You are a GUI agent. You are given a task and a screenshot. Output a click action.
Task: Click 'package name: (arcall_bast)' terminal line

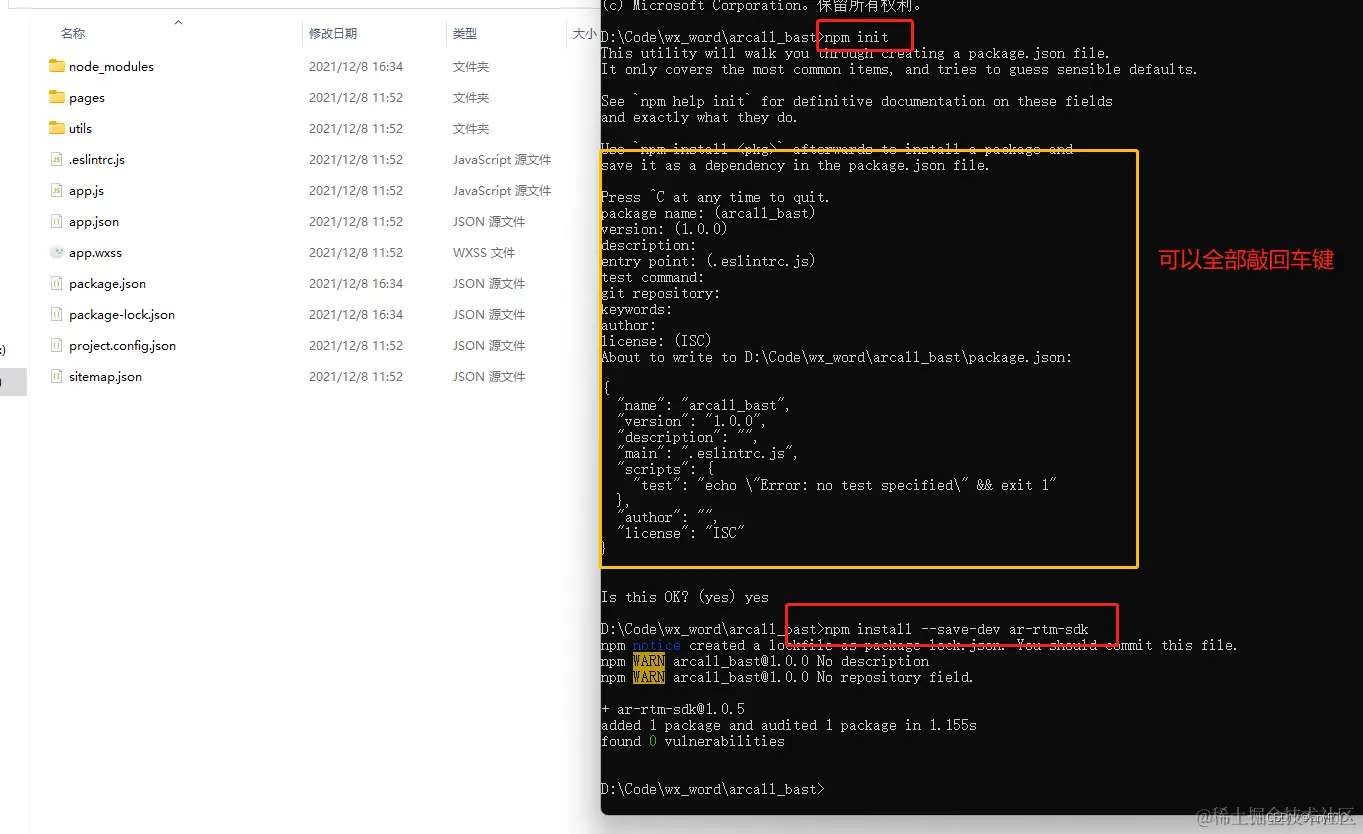(709, 213)
